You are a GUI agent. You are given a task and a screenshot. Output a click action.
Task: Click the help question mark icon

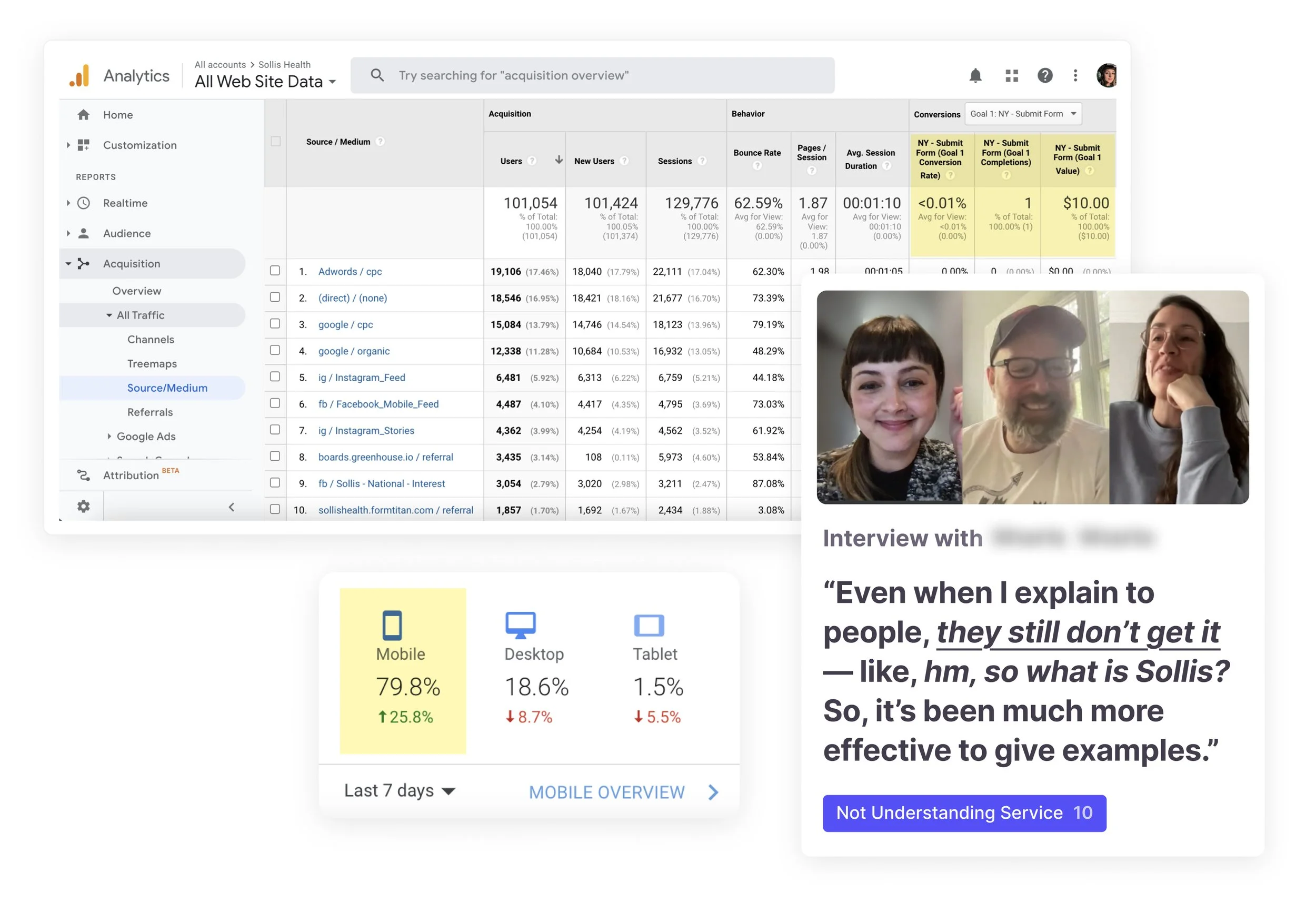[x=1044, y=75]
